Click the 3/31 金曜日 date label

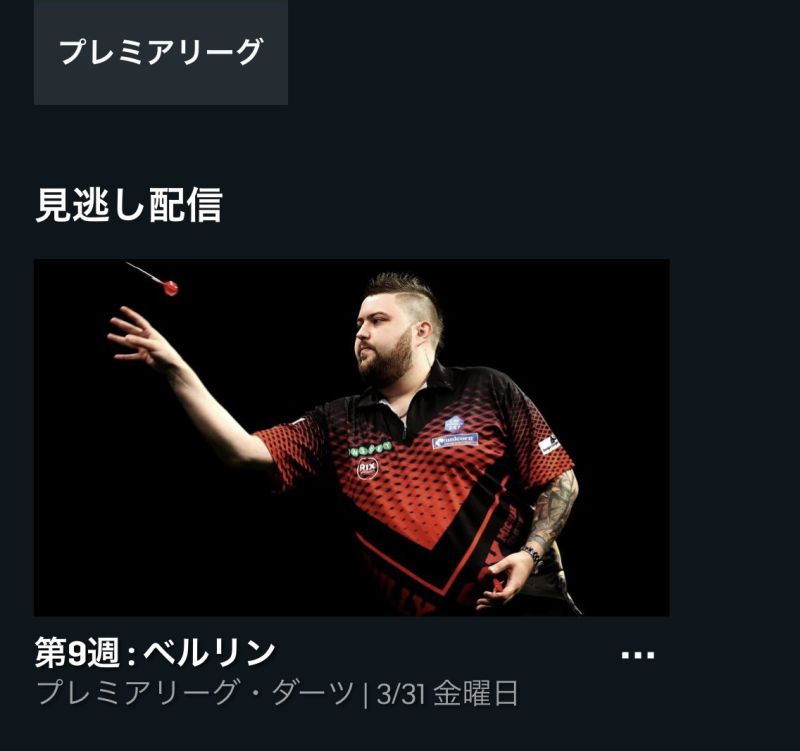click(447, 693)
